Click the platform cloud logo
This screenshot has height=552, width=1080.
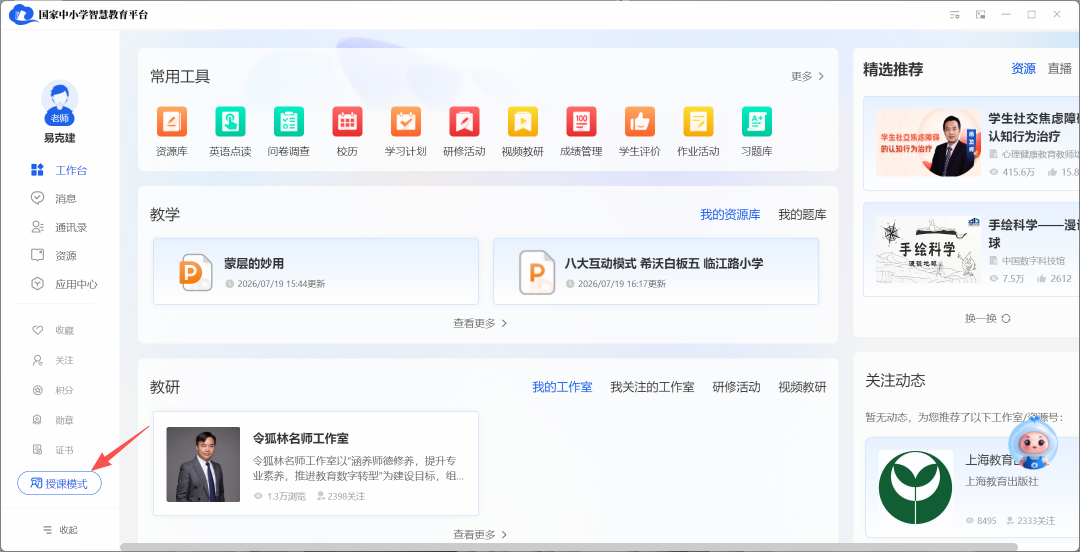pos(23,14)
